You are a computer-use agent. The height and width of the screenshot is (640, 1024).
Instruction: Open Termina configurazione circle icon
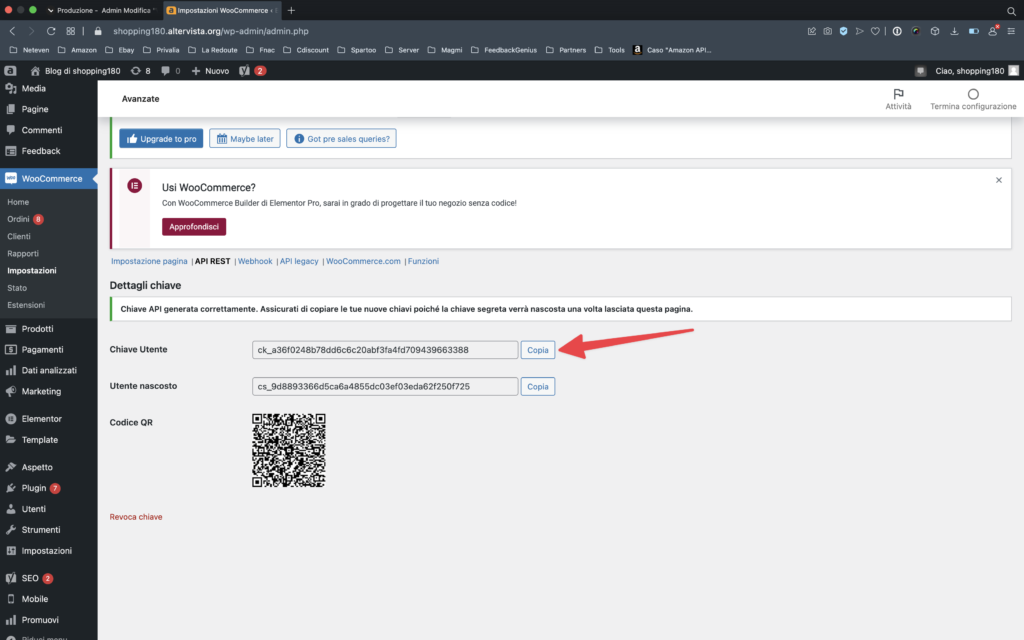973,94
